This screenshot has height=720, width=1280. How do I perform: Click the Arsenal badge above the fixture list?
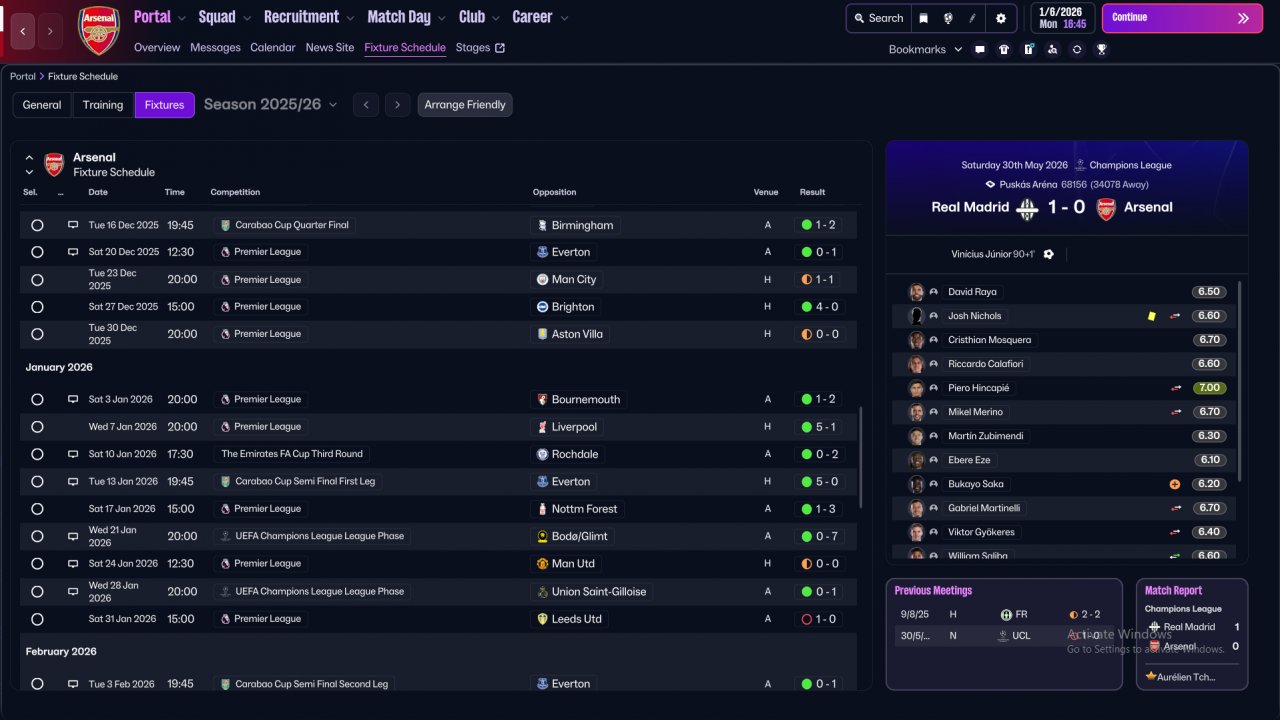pos(54,164)
